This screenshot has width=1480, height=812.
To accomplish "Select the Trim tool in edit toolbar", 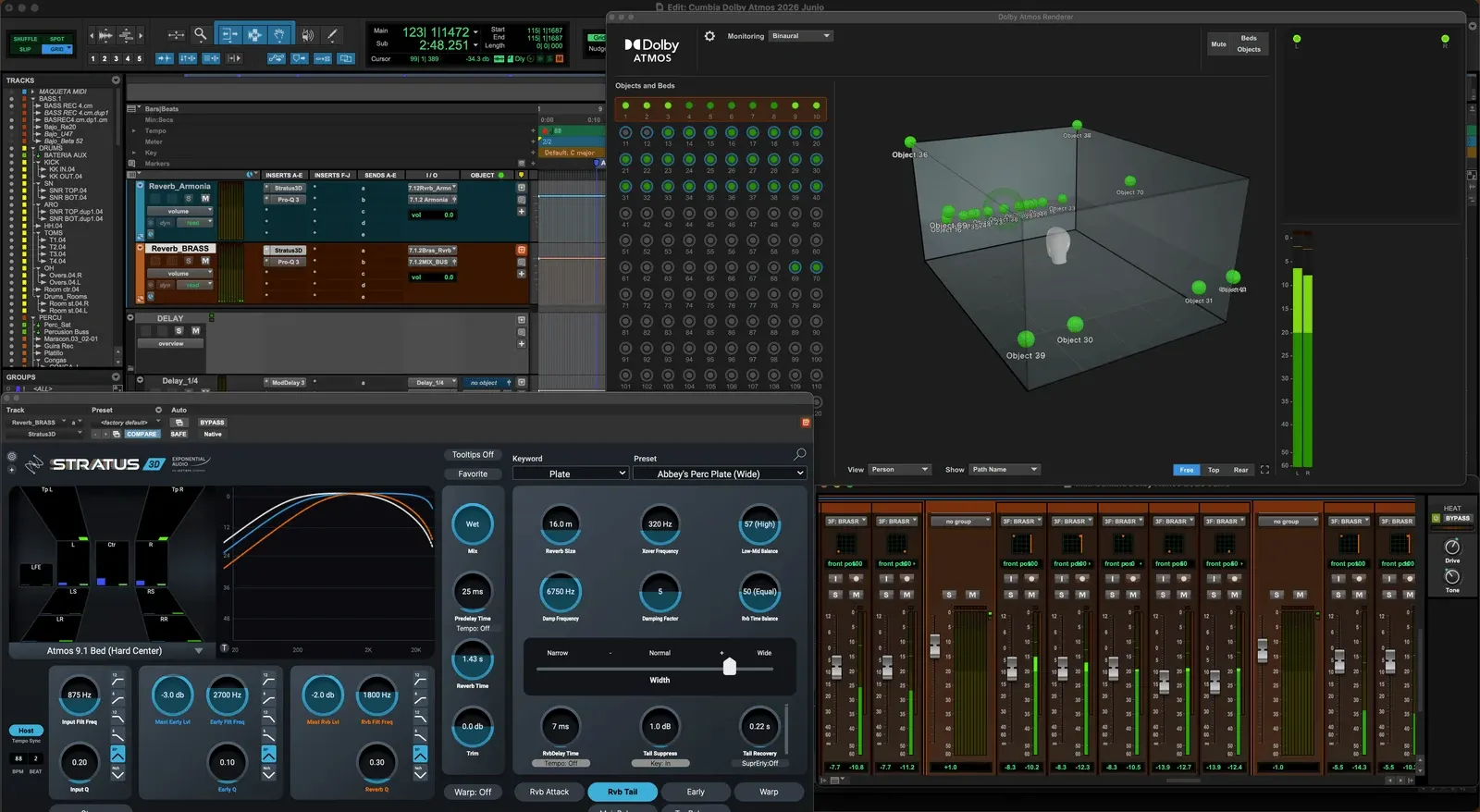I will pyautogui.click(x=228, y=35).
